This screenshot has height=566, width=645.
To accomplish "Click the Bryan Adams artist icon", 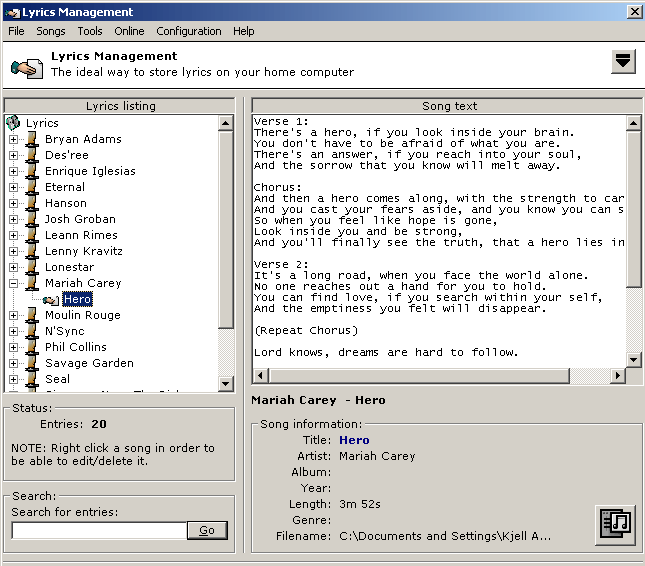I will tap(32, 139).
